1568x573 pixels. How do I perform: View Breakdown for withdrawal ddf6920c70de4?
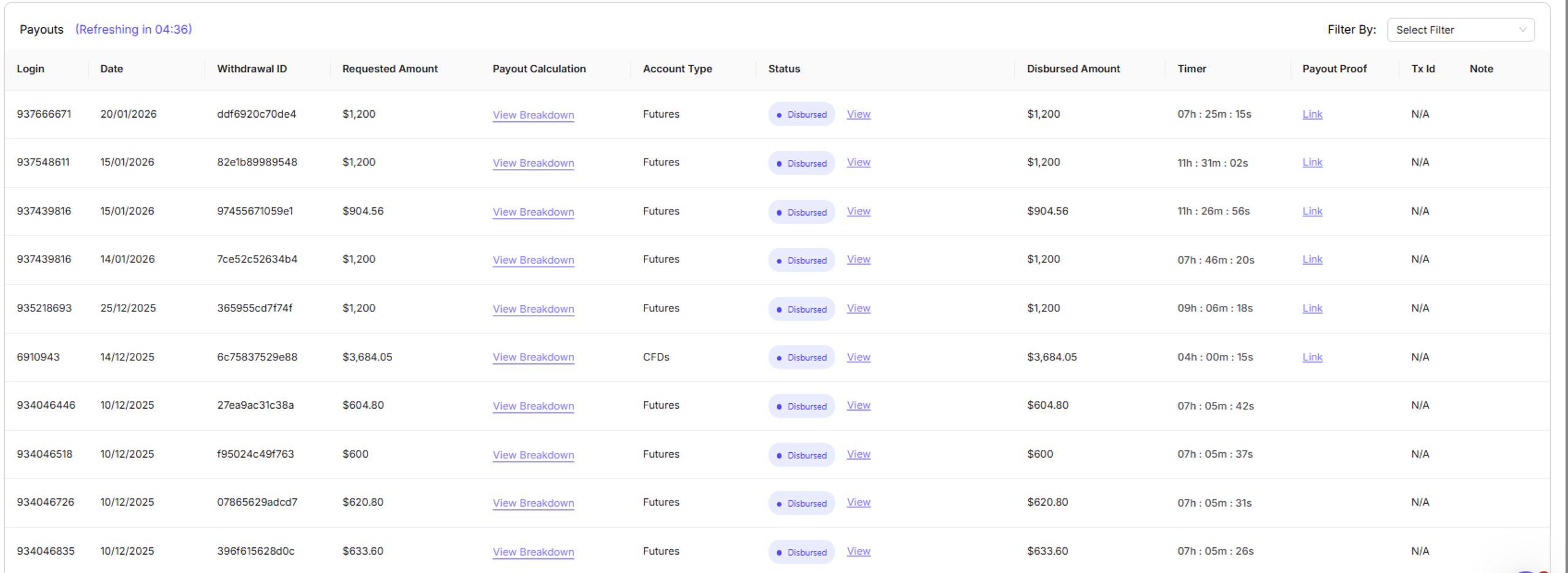pyautogui.click(x=533, y=115)
